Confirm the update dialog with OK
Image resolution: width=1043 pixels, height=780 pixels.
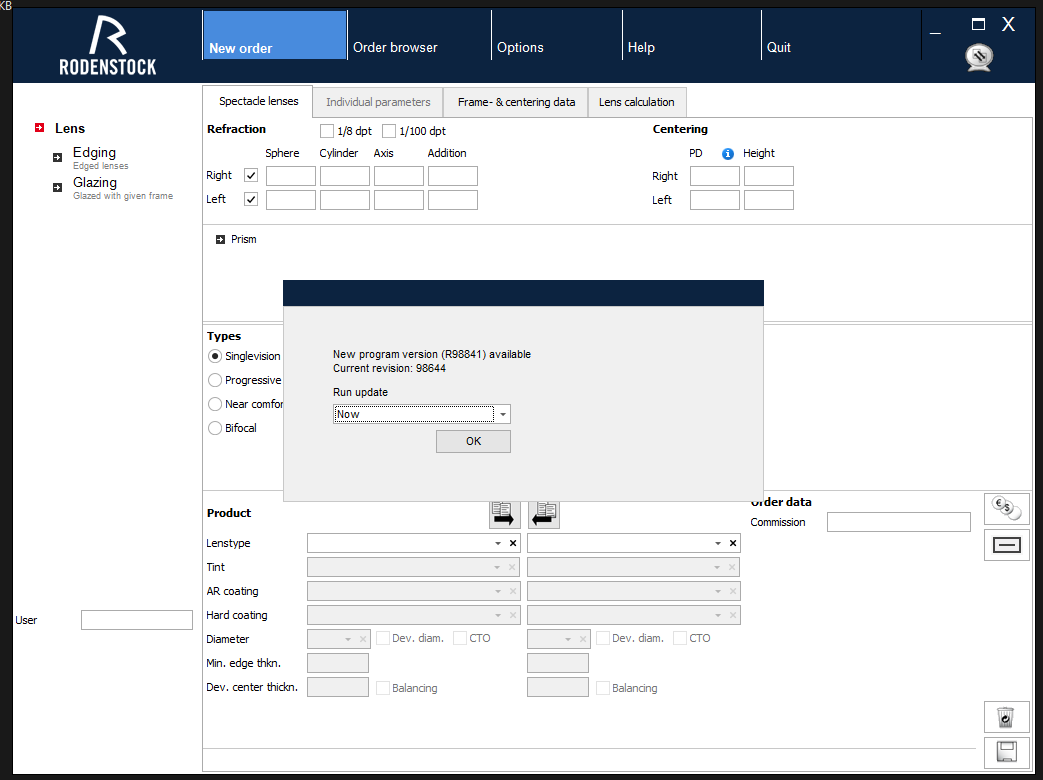474,442
